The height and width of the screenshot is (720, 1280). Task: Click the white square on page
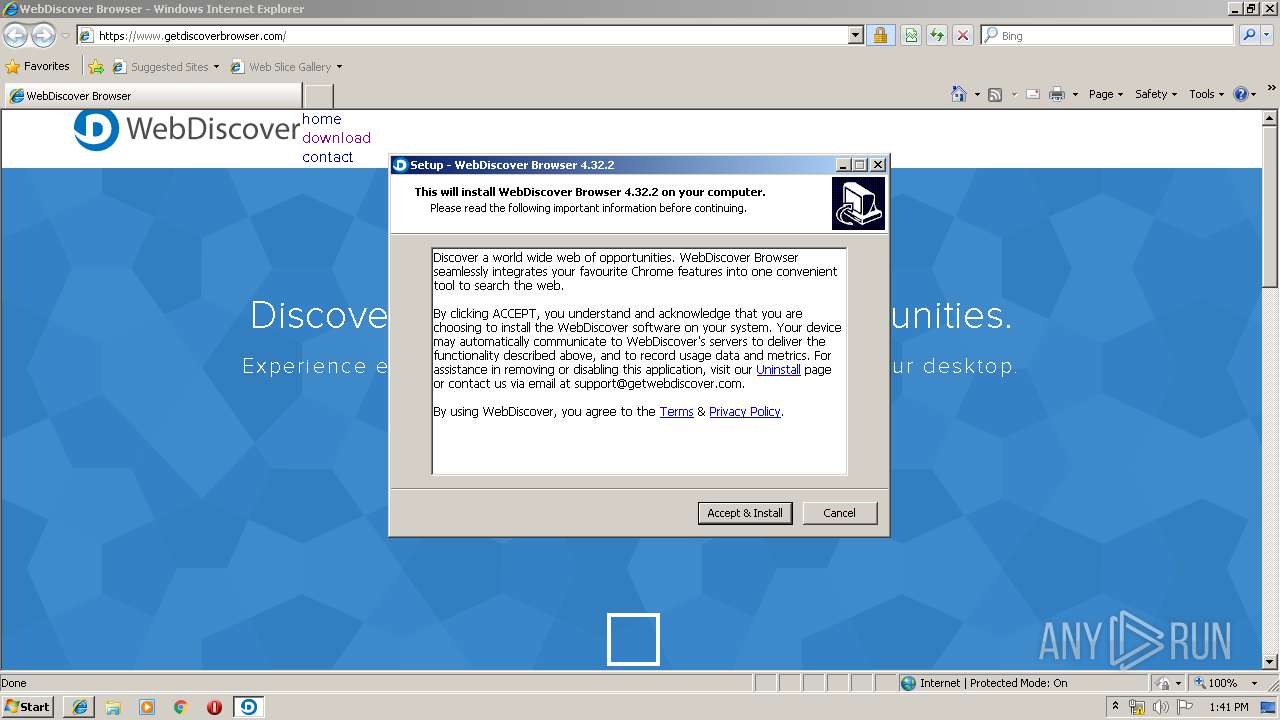point(633,639)
